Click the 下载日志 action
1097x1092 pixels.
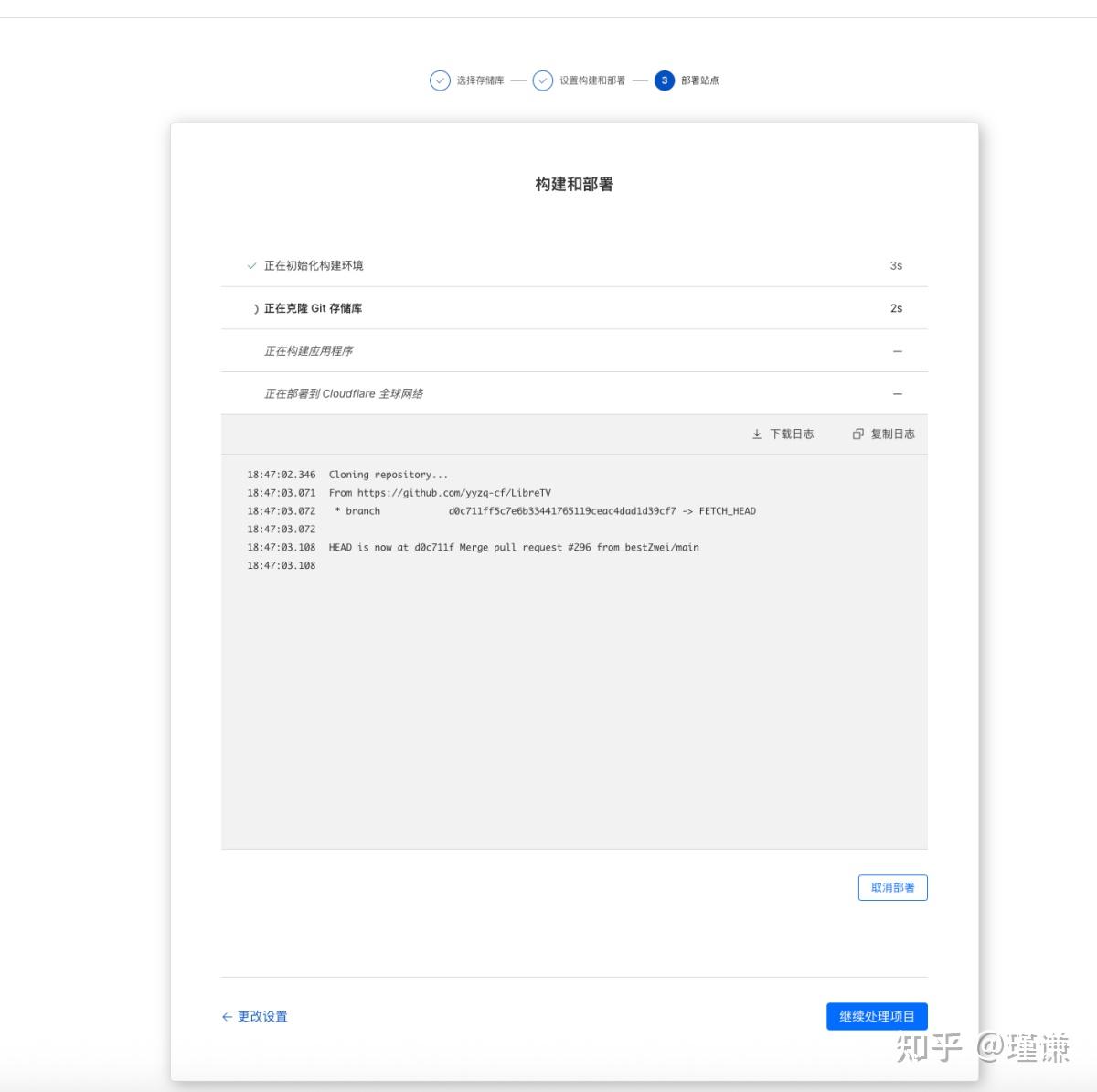(x=792, y=434)
